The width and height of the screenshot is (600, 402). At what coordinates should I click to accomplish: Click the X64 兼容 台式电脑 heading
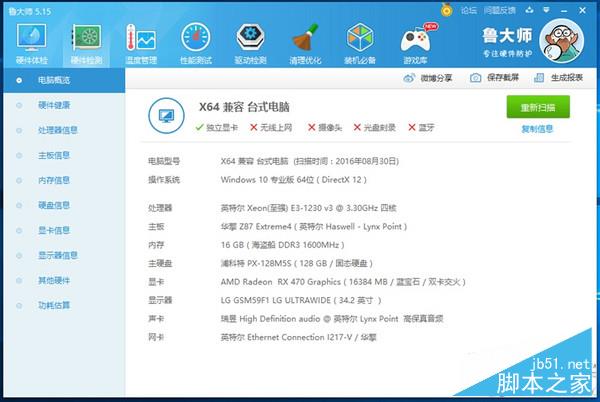(244, 107)
